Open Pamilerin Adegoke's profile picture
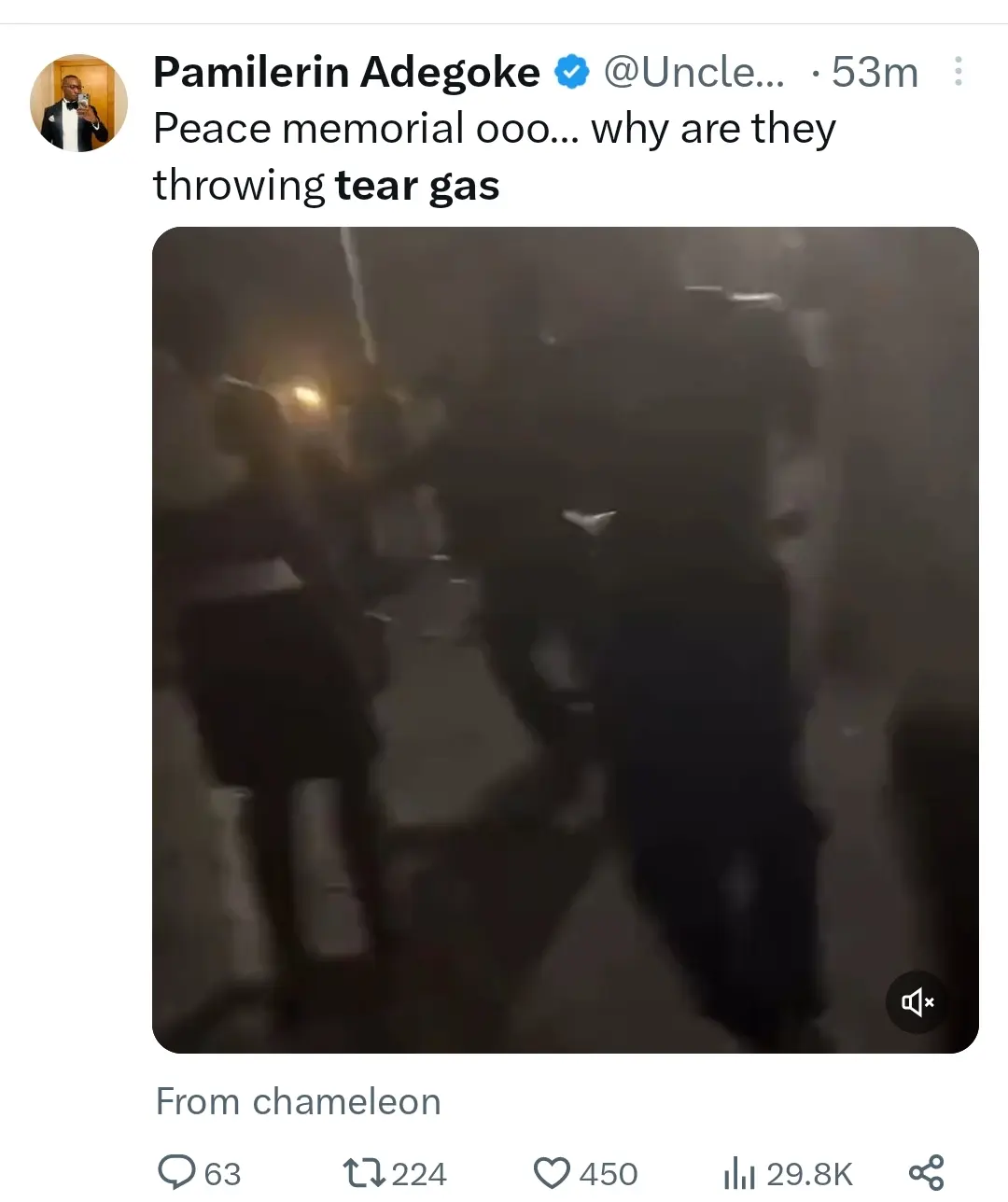The image size is (1008, 1202). pyautogui.click(x=78, y=103)
